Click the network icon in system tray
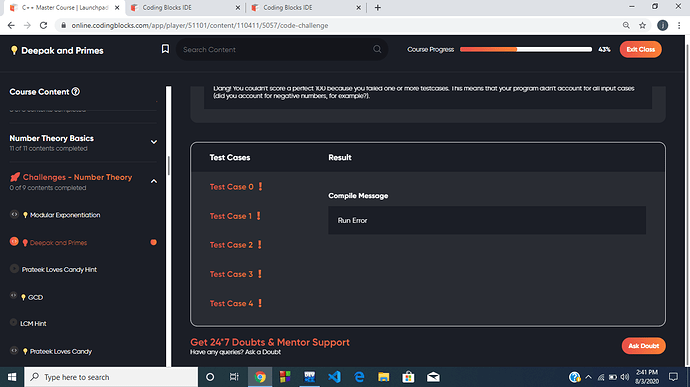 click(601, 377)
